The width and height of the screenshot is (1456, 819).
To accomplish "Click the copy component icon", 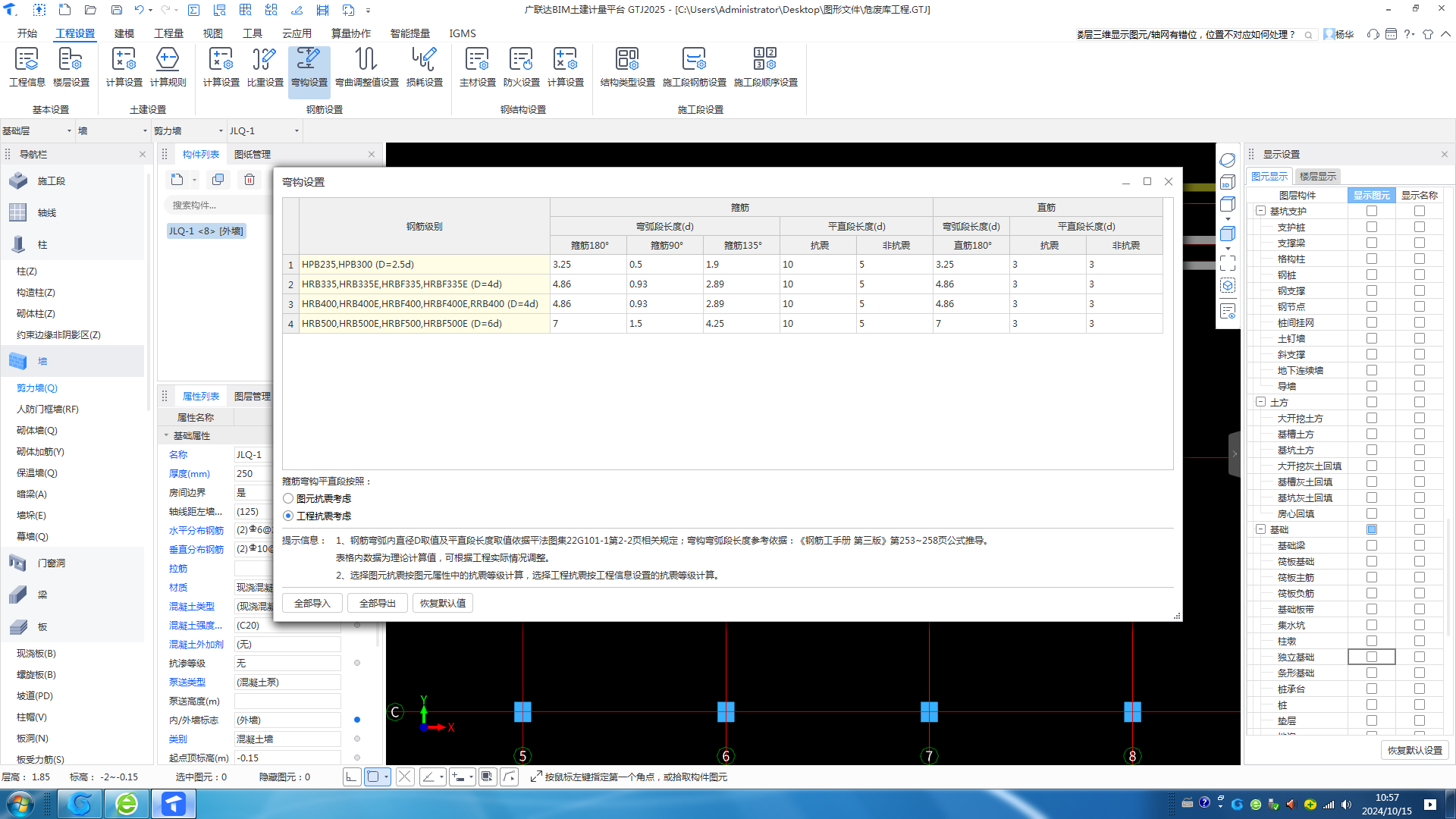I will (x=218, y=180).
